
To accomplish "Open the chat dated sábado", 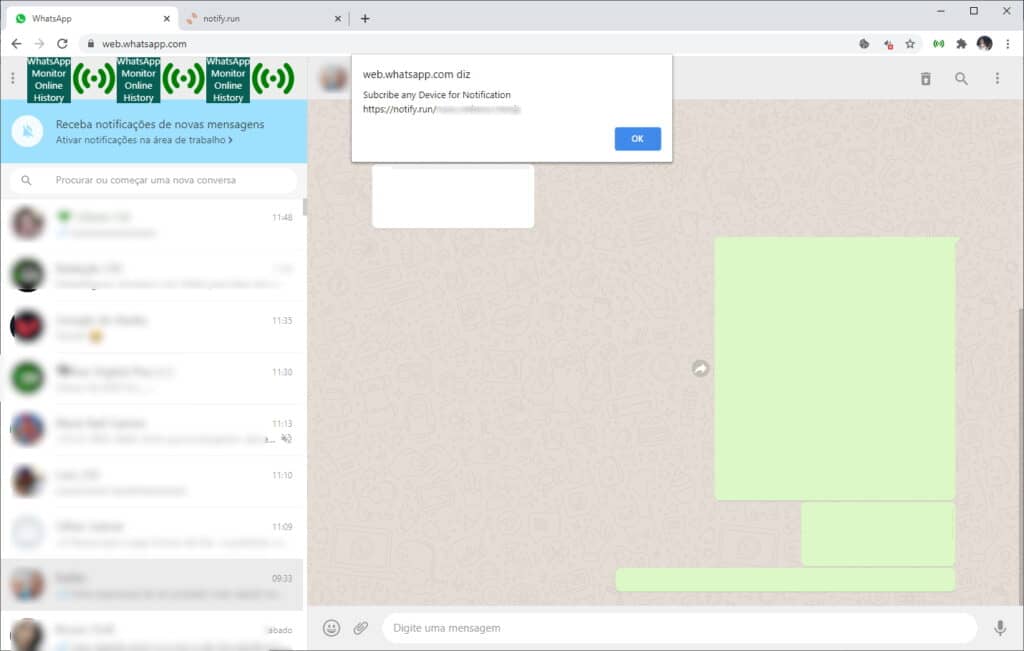I will click(x=152, y=631).
